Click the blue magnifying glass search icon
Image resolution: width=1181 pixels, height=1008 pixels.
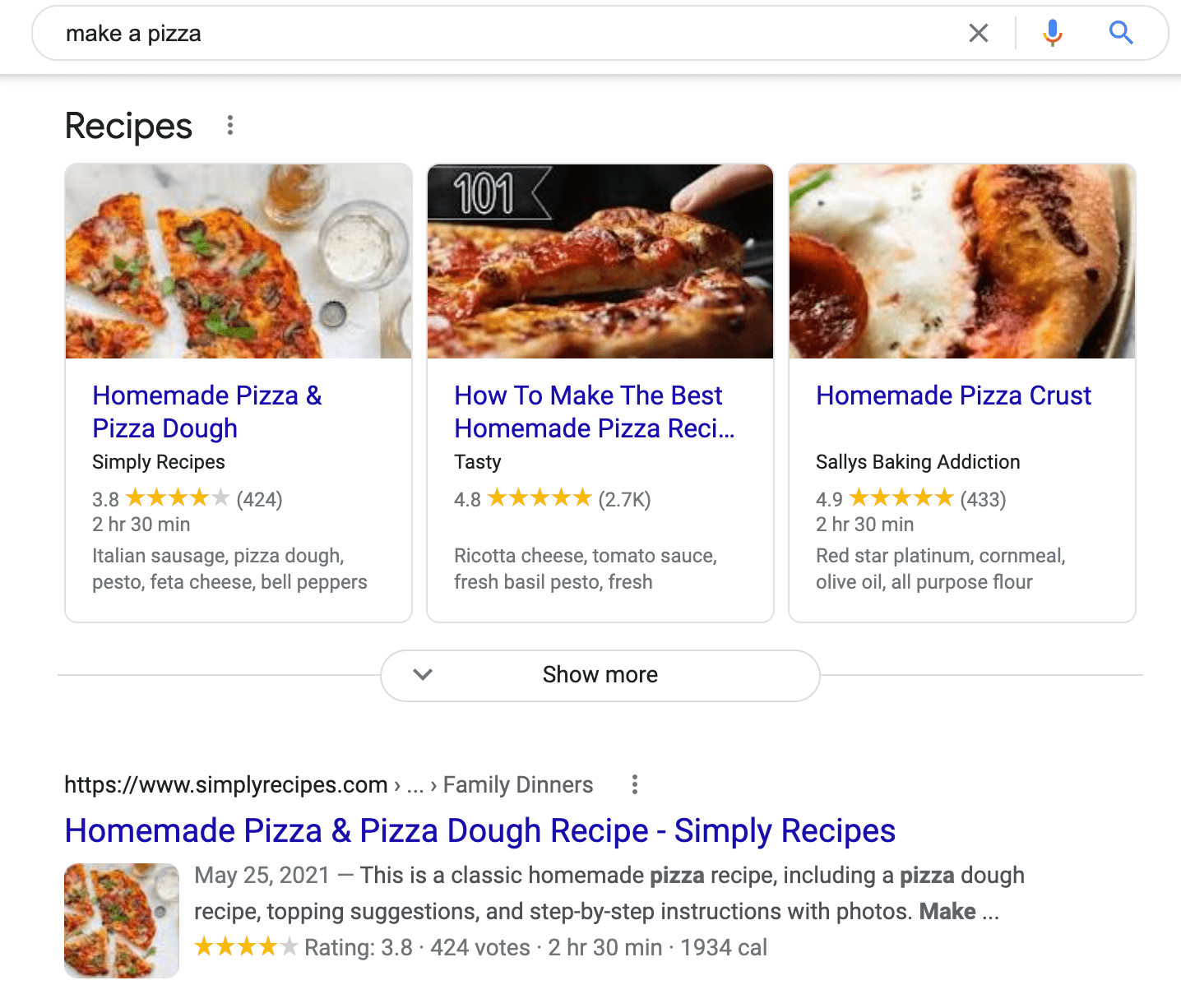click(1121, 33)
